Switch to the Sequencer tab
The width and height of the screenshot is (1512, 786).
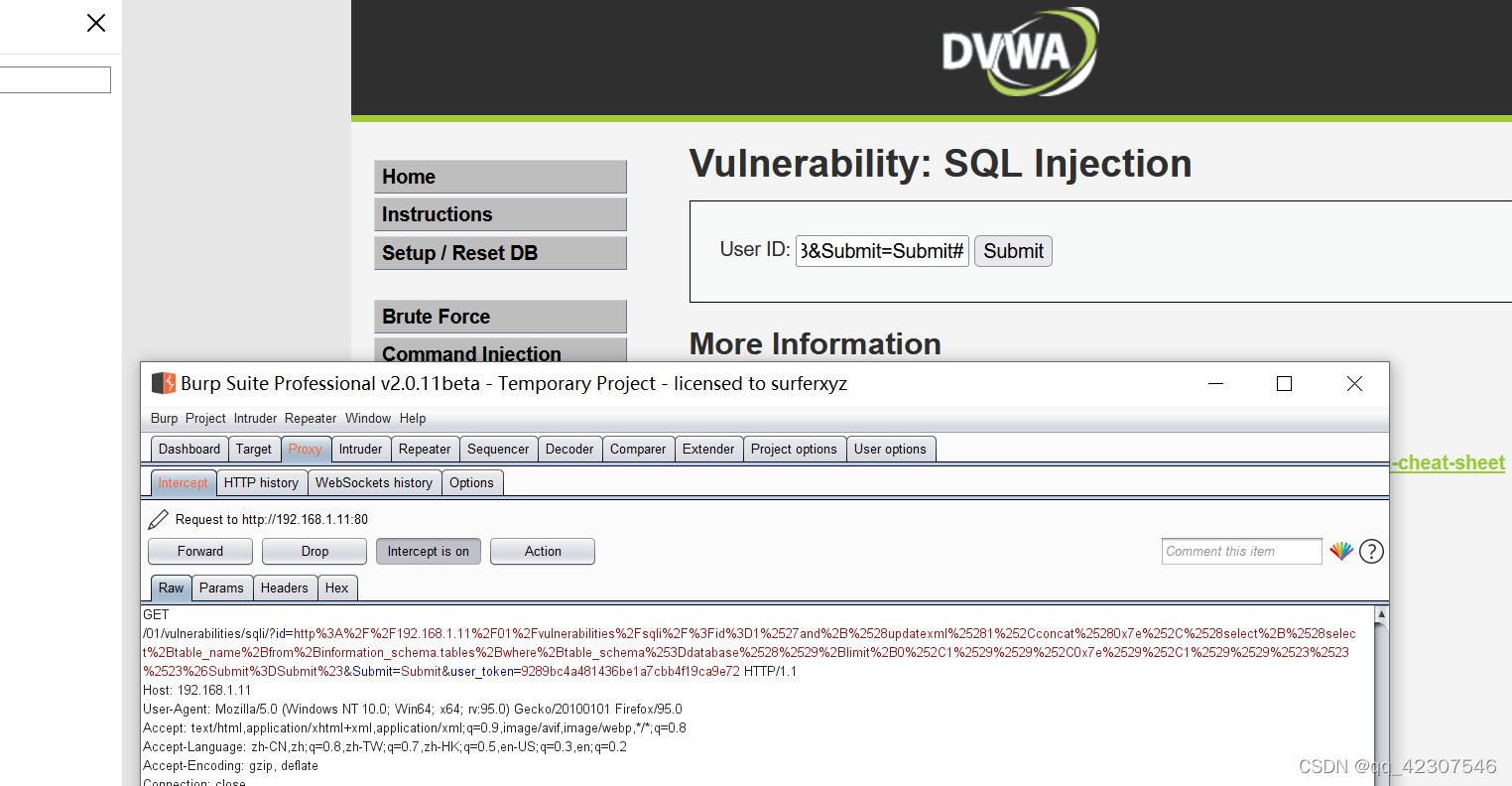coord(498,449)
